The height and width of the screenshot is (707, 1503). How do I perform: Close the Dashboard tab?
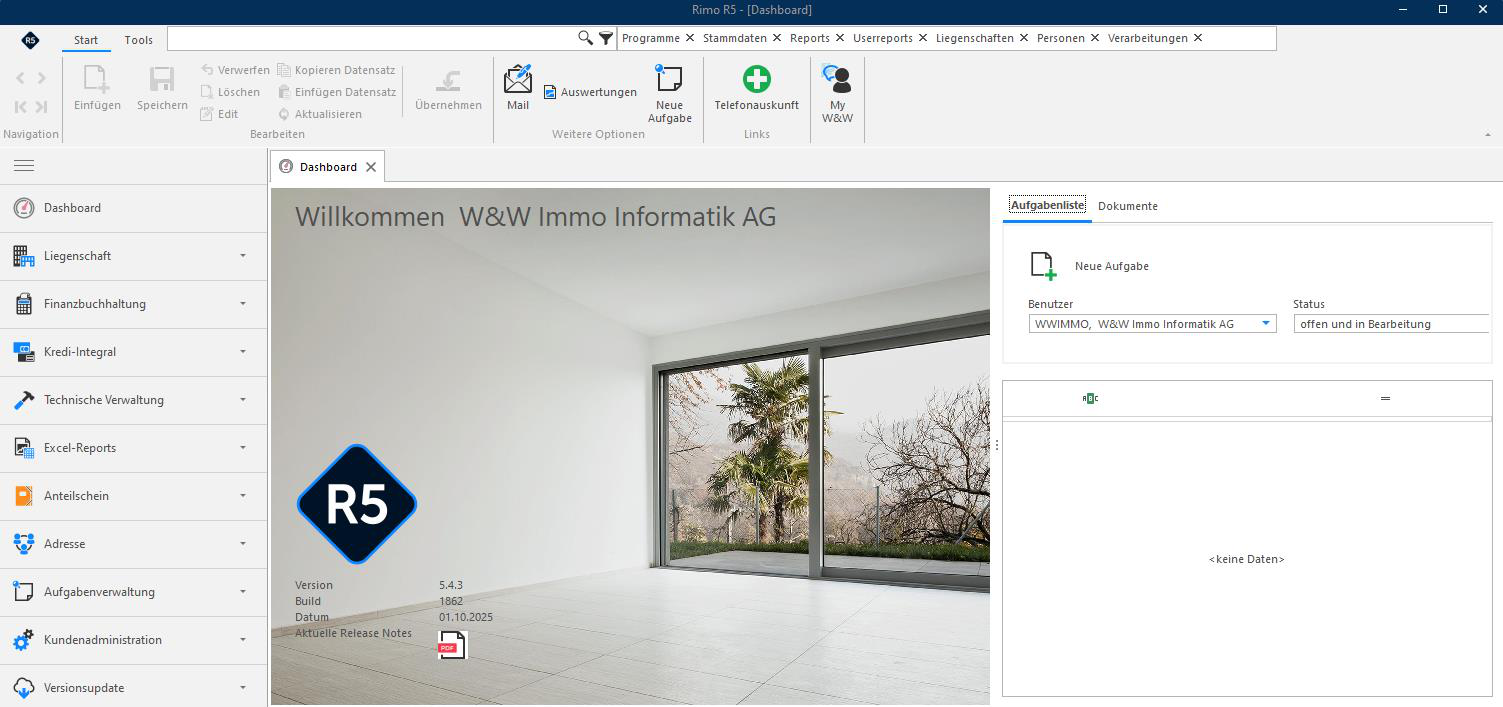point(371,167)
